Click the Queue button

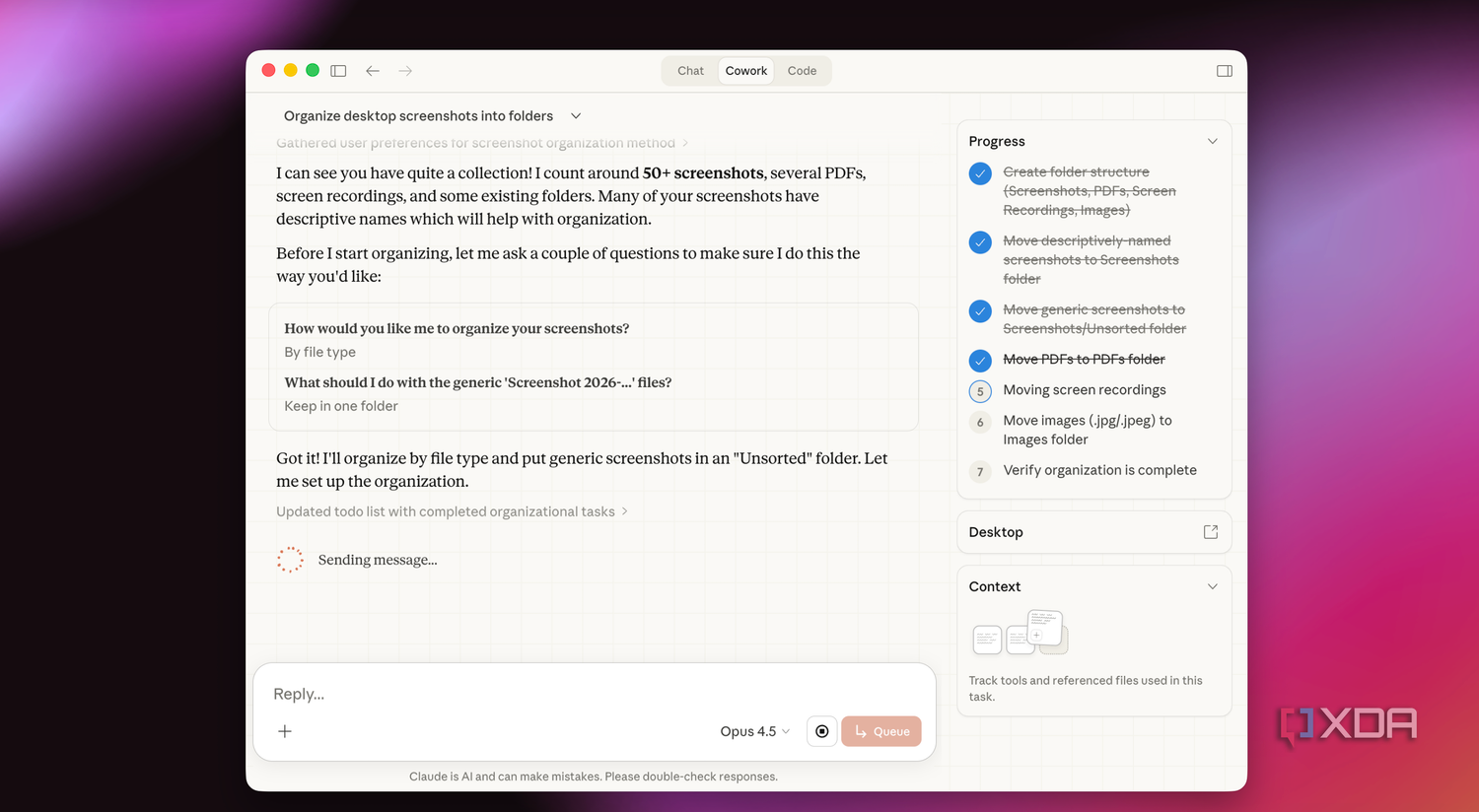(x=881, y=731)
